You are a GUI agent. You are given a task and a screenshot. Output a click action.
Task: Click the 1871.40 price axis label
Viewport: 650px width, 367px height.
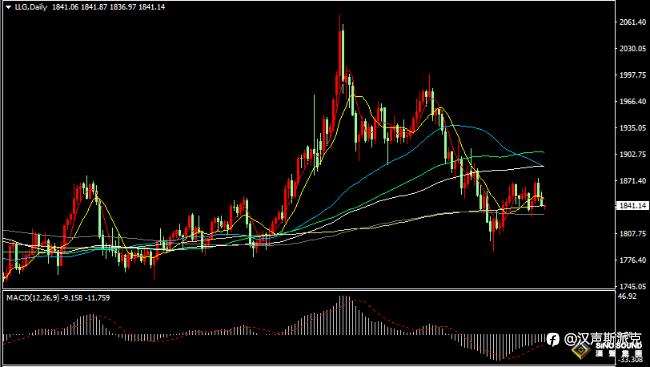(634, 181)
